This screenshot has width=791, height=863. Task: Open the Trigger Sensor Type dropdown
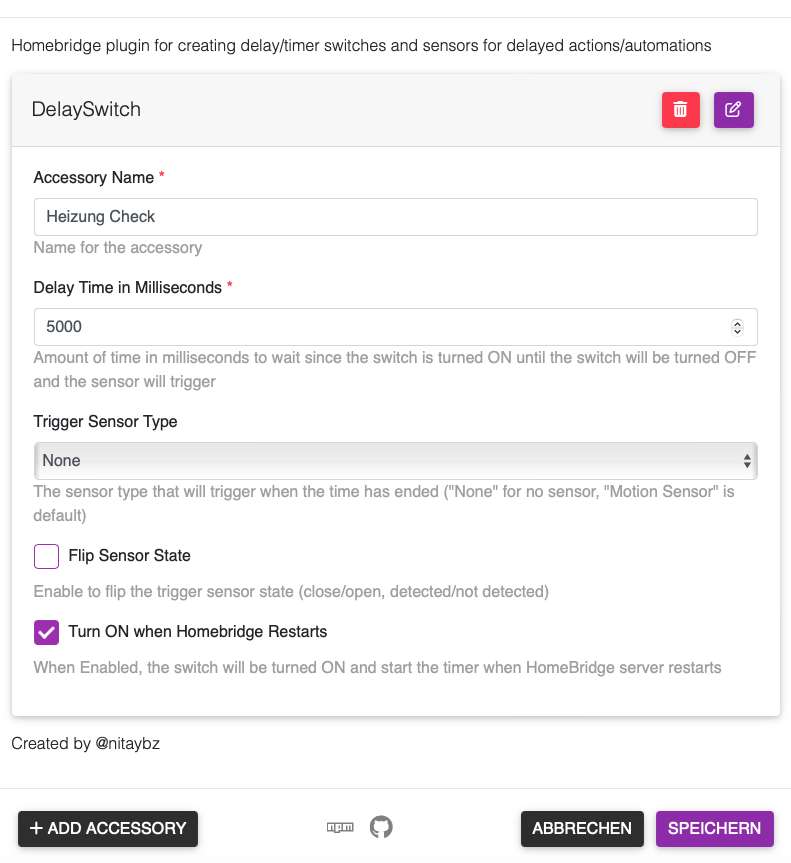395,461
